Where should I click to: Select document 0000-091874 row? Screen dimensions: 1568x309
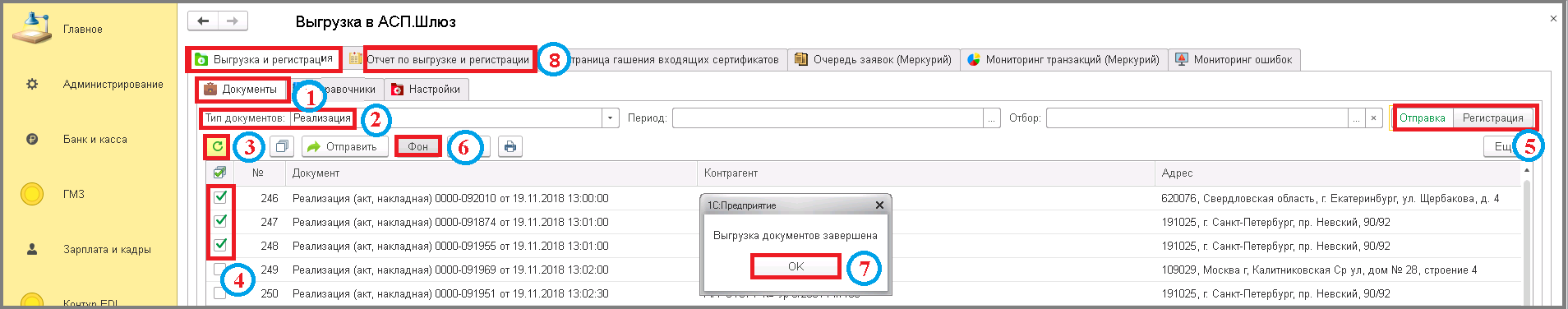coord(450,222)
